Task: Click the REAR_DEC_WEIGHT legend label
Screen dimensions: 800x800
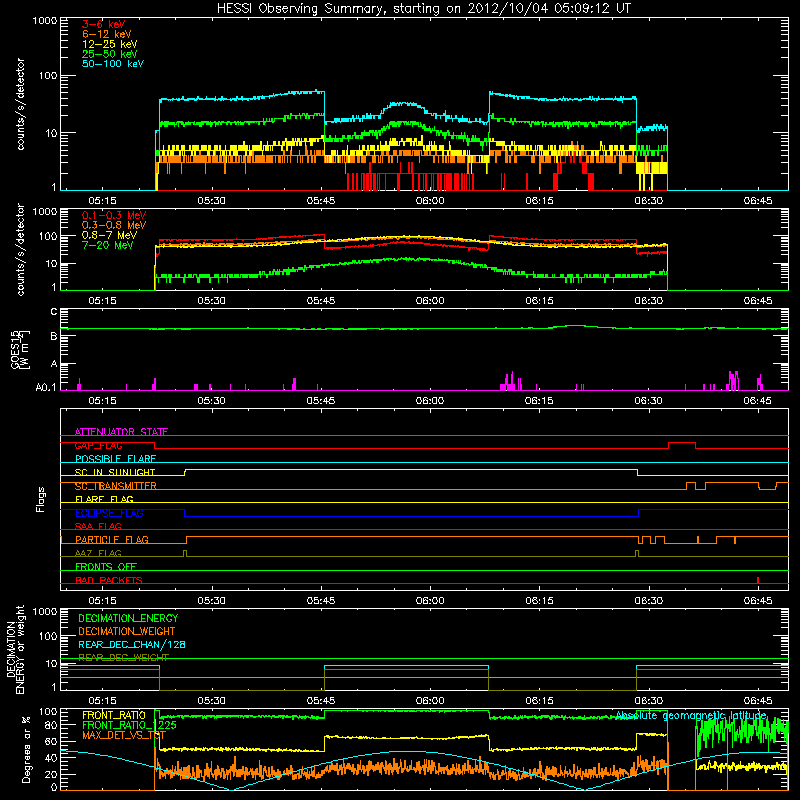Action: click(x=123, y=658)
